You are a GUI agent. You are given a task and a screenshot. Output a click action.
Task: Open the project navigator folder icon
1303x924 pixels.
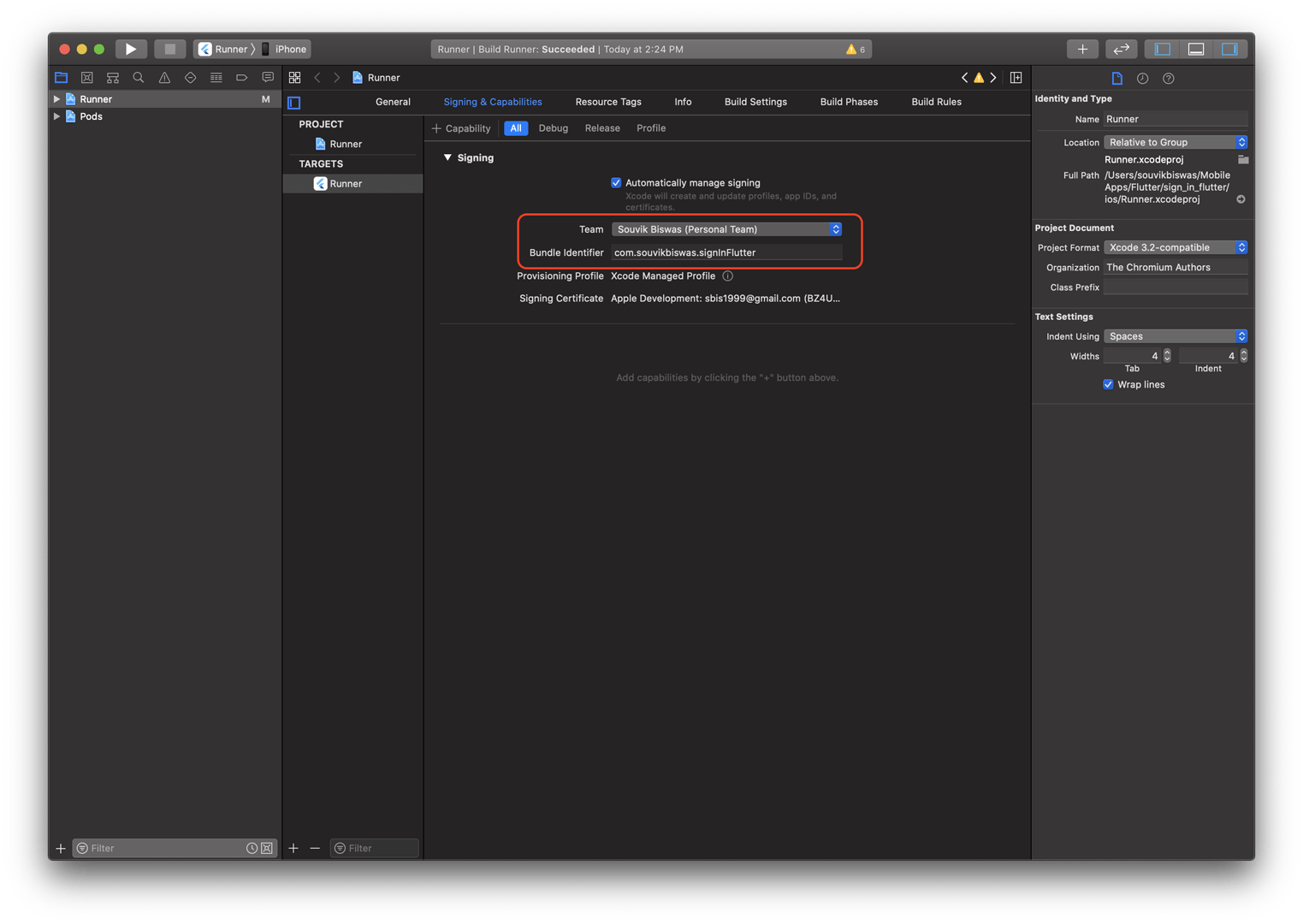[x=62, y=78]
